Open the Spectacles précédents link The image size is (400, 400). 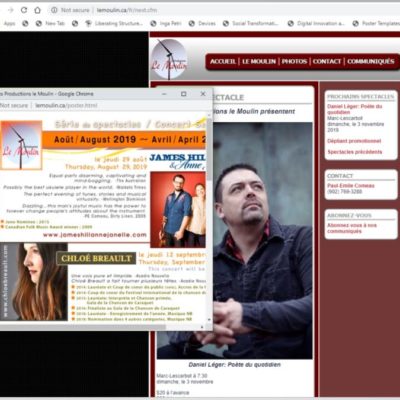[x=355, y=152]
